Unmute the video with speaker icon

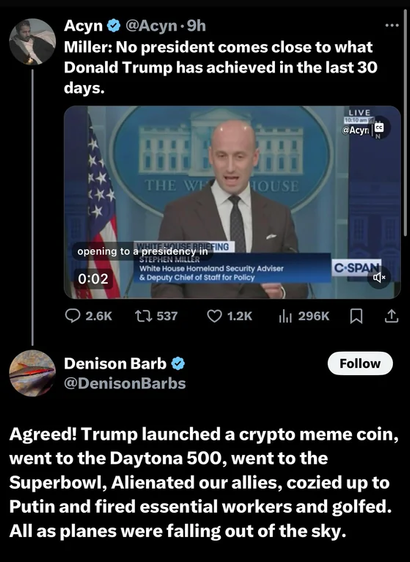coord(379,277)
